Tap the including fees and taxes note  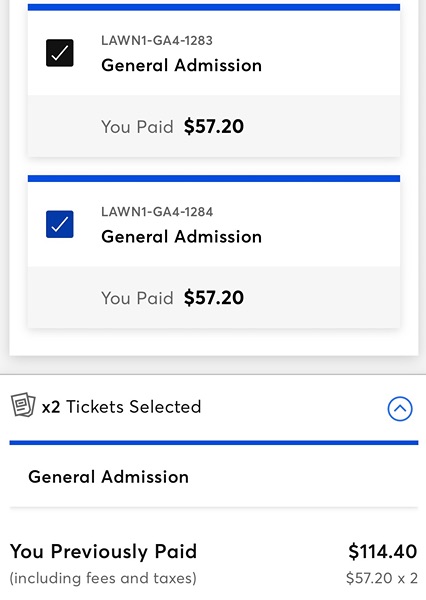click(103, 578)
